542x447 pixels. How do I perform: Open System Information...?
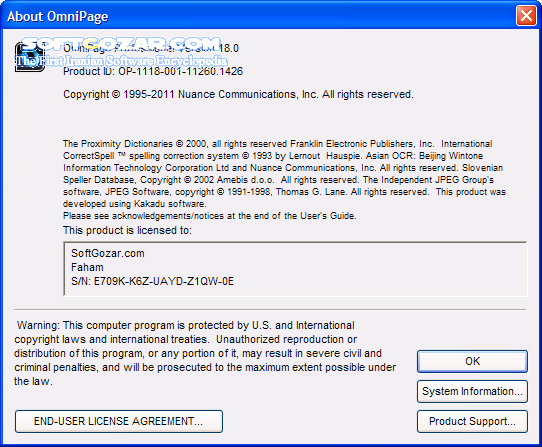click(x=472, y=391)
